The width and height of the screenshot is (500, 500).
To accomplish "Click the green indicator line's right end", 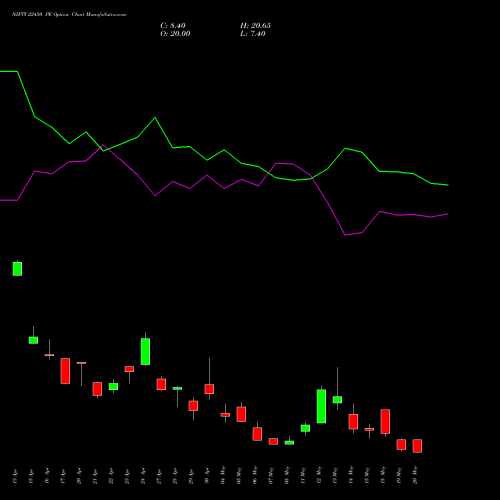I will point(448,185).
